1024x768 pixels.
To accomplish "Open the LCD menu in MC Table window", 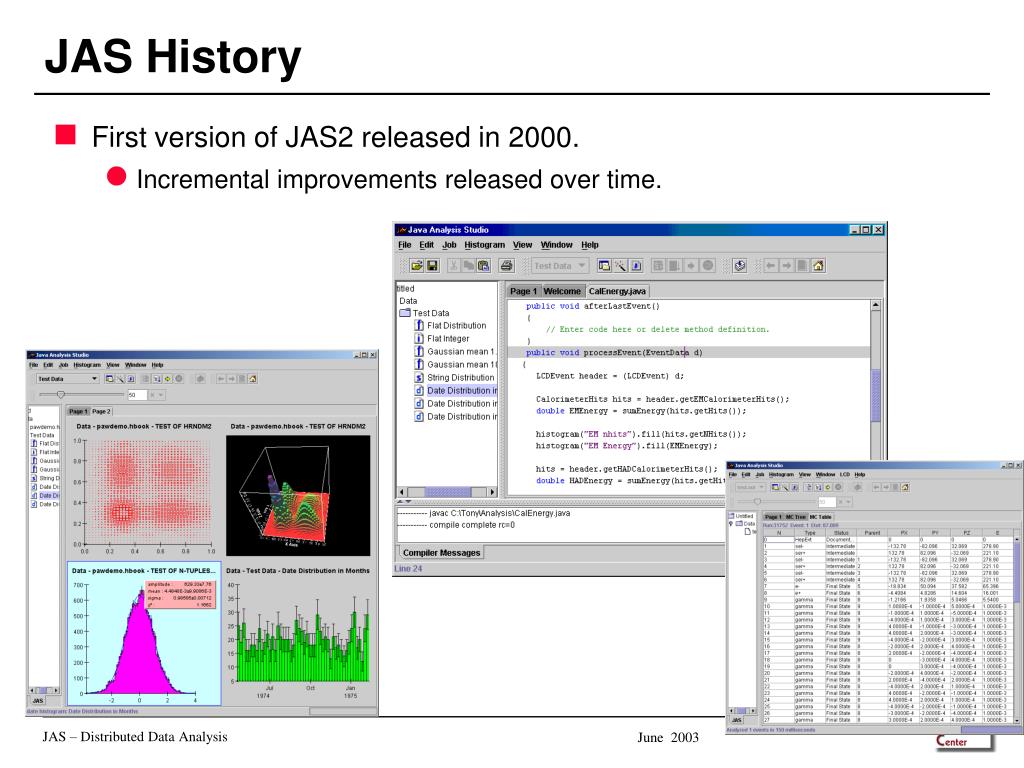I will coord(844,475).
